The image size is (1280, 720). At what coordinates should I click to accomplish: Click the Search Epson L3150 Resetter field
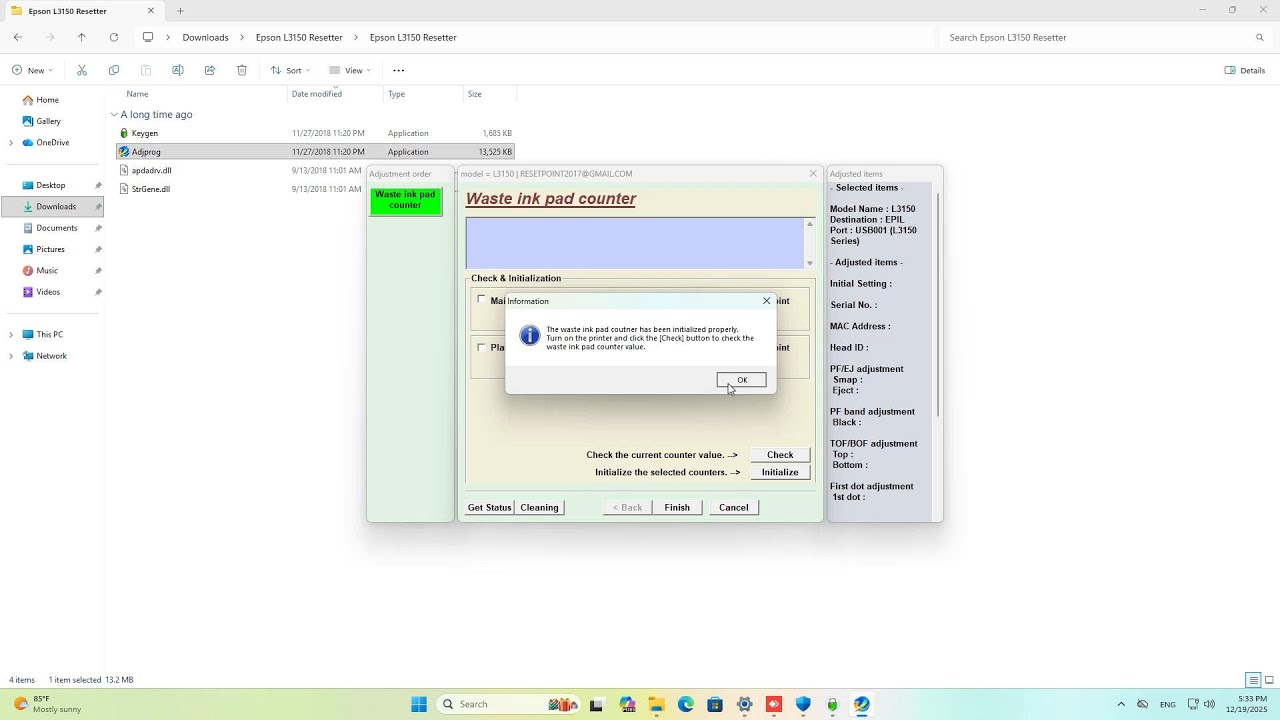(1105, 37)
